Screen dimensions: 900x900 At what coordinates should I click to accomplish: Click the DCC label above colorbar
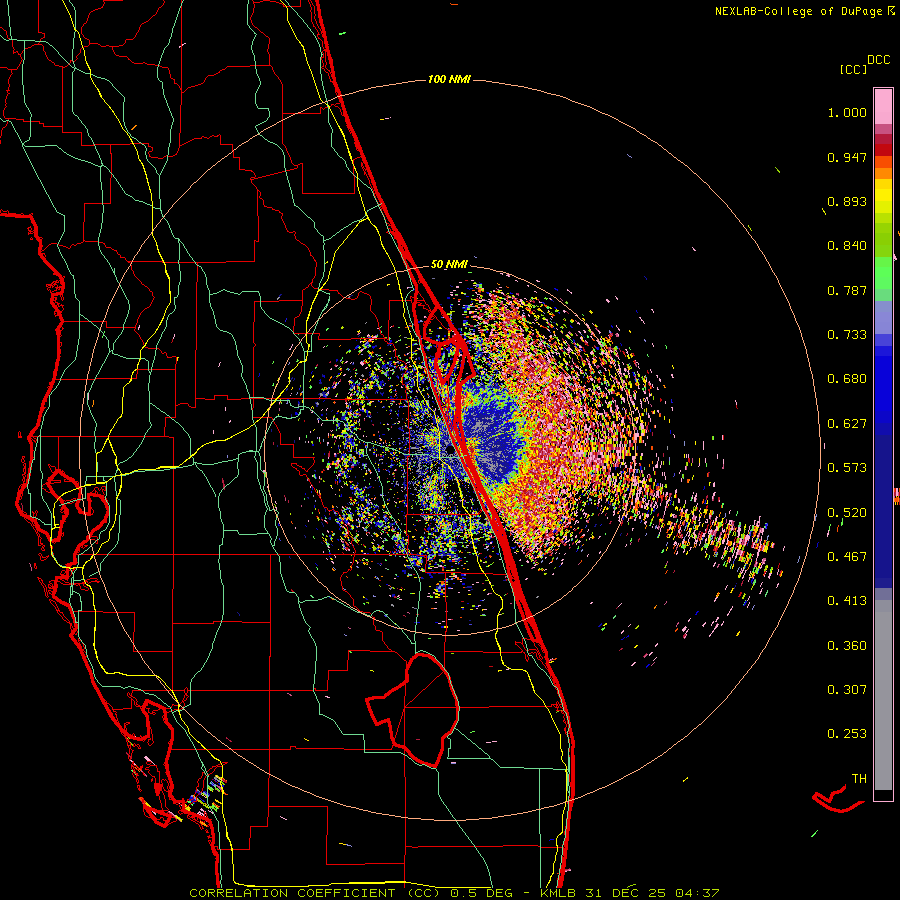tap(878, 59)
